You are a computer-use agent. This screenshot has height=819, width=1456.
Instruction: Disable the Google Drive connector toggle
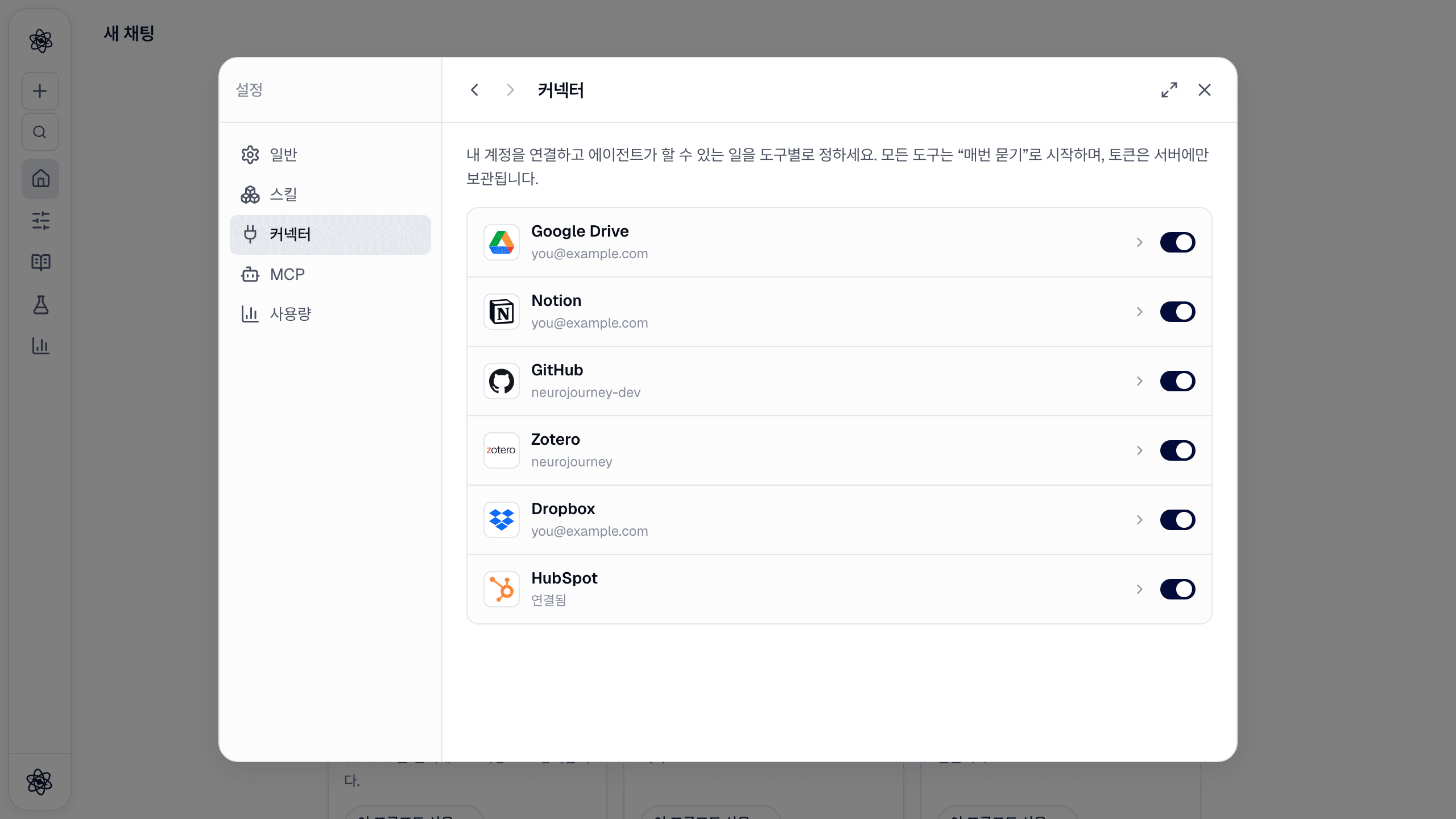[x=1177, y=242]
